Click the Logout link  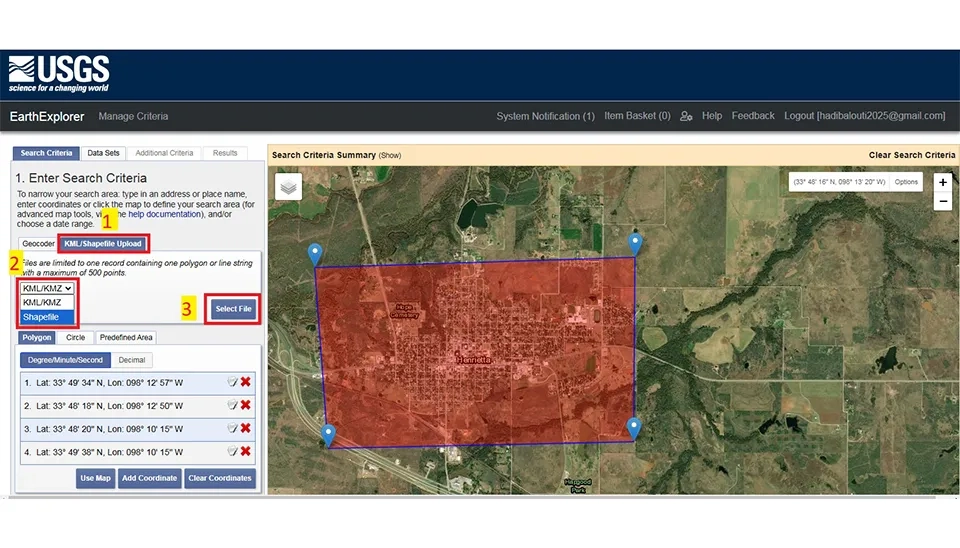click(864, 116)
